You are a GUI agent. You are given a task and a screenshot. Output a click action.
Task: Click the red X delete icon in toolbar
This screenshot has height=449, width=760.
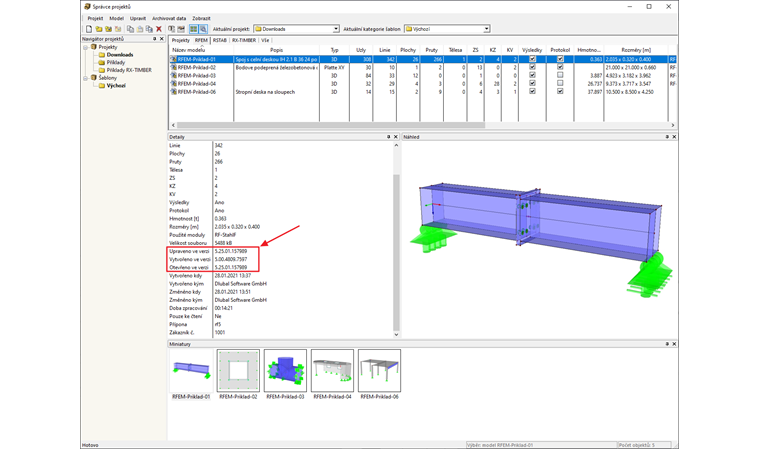coord(158,29)
